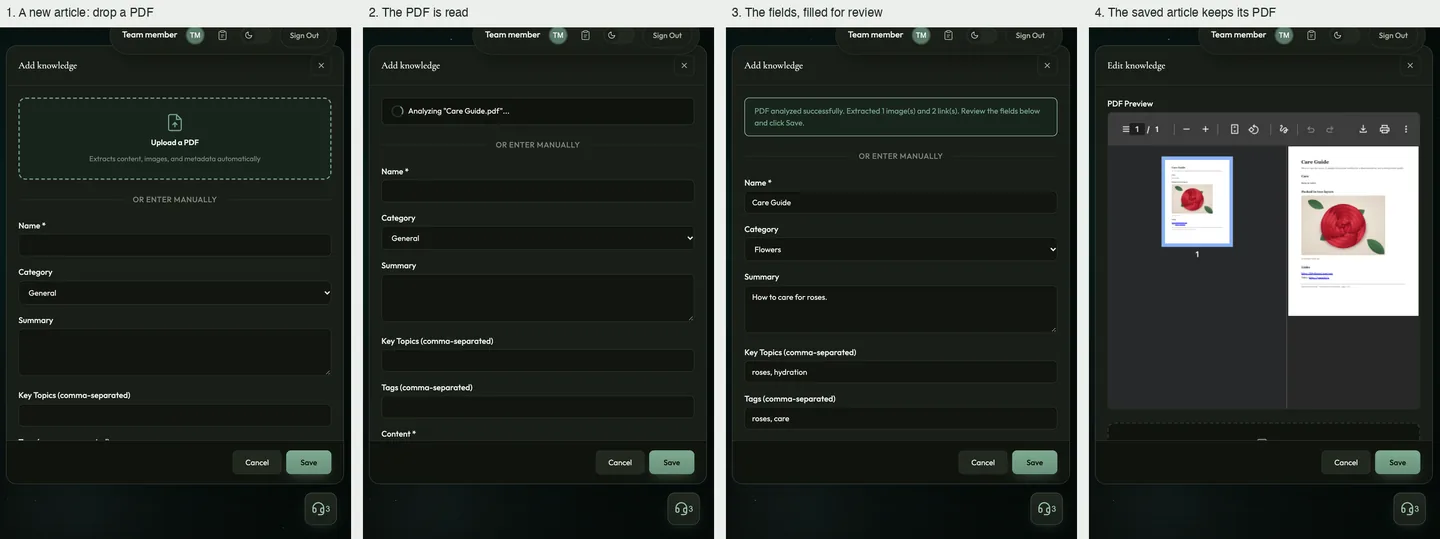Close the step 3 Add knowledge dialog
This screenshot has width=1440, height=539.
(x=1047, y=65)
